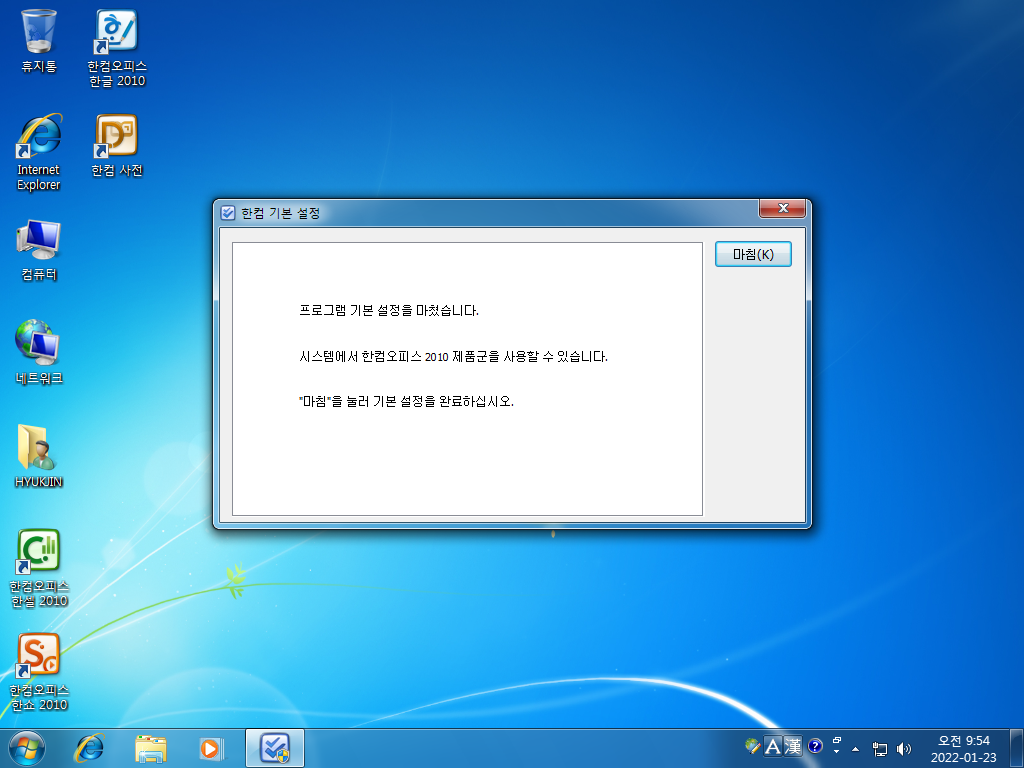Viewport: 1024px width, 768px height.
Task: Select the 한컴오피스 한셀 2010 shortcut
Action: point(39,568)
